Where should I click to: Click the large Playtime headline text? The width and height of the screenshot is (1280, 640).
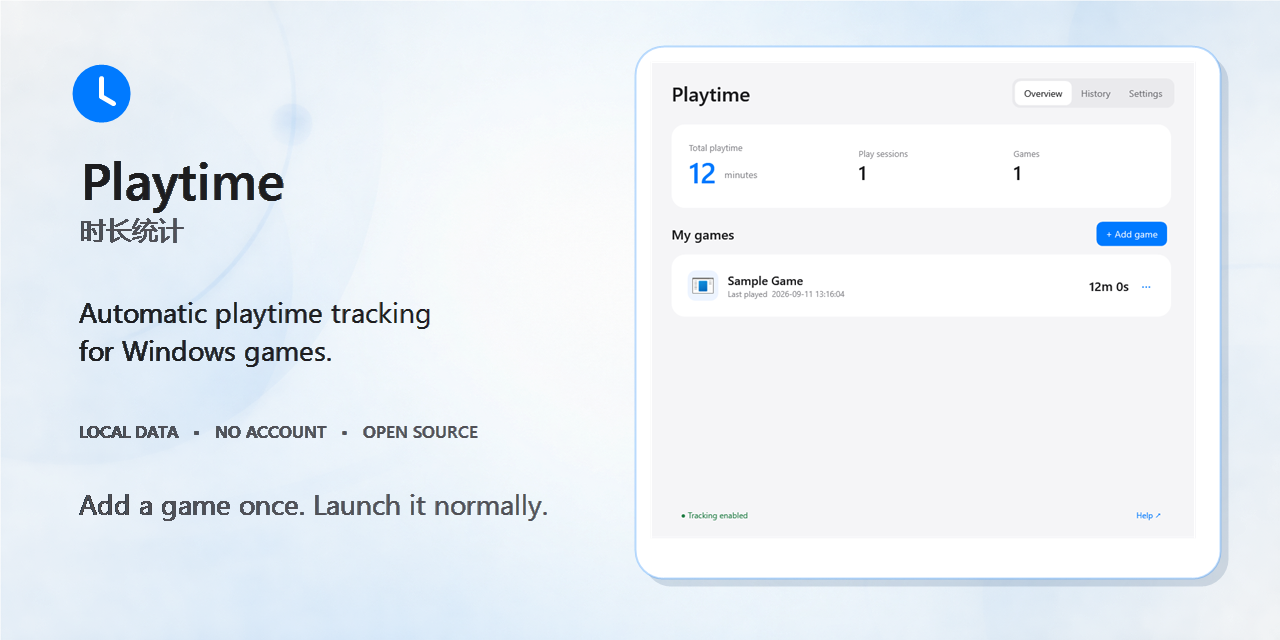tap(183, 183)
